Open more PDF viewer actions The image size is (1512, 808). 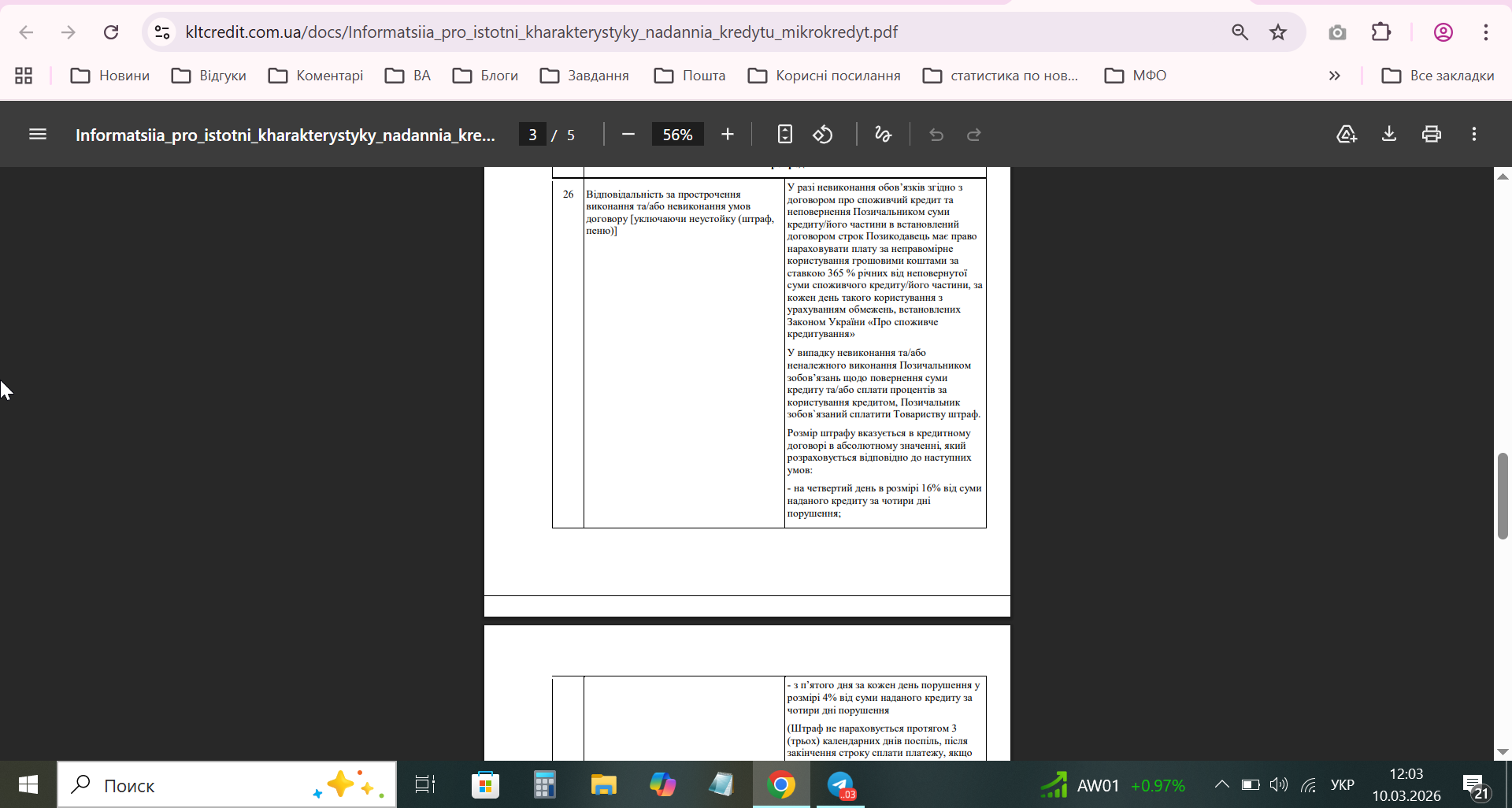click(1474, 135)
